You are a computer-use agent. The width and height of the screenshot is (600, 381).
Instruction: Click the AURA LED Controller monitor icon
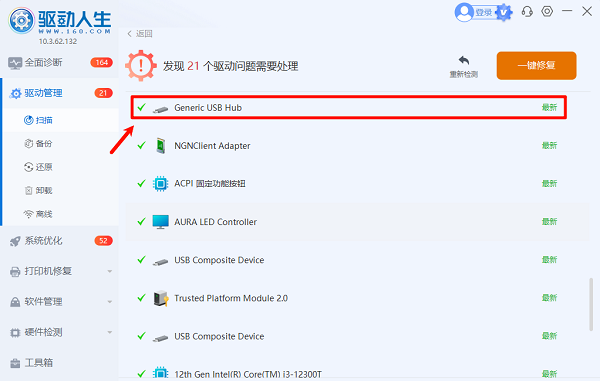pos(161,222)
